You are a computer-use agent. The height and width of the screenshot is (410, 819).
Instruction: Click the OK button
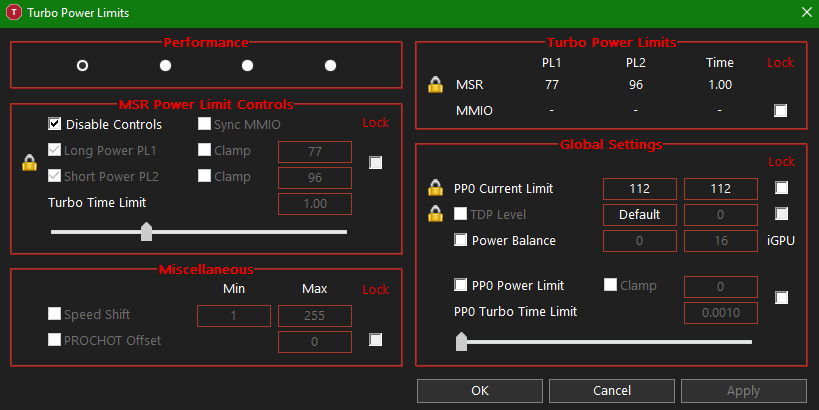pos(479,391)
